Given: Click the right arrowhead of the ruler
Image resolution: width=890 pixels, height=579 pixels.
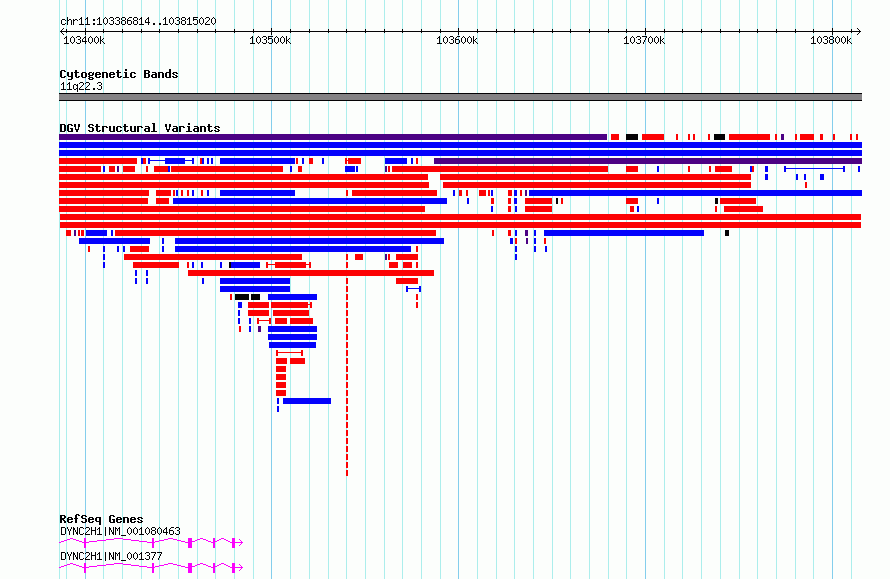Looking at the screenshot, I should click(858, 32).
